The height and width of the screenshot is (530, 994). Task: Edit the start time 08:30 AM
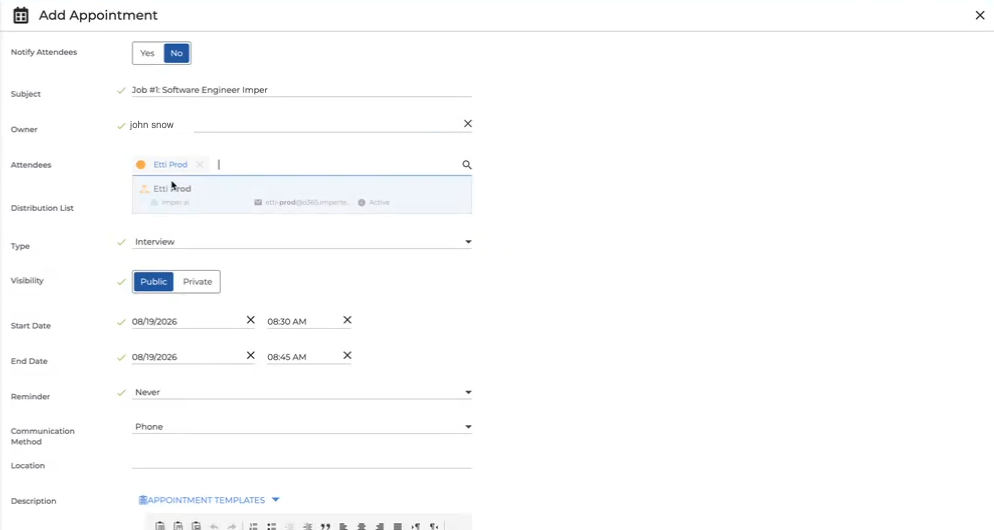point(303,321)
